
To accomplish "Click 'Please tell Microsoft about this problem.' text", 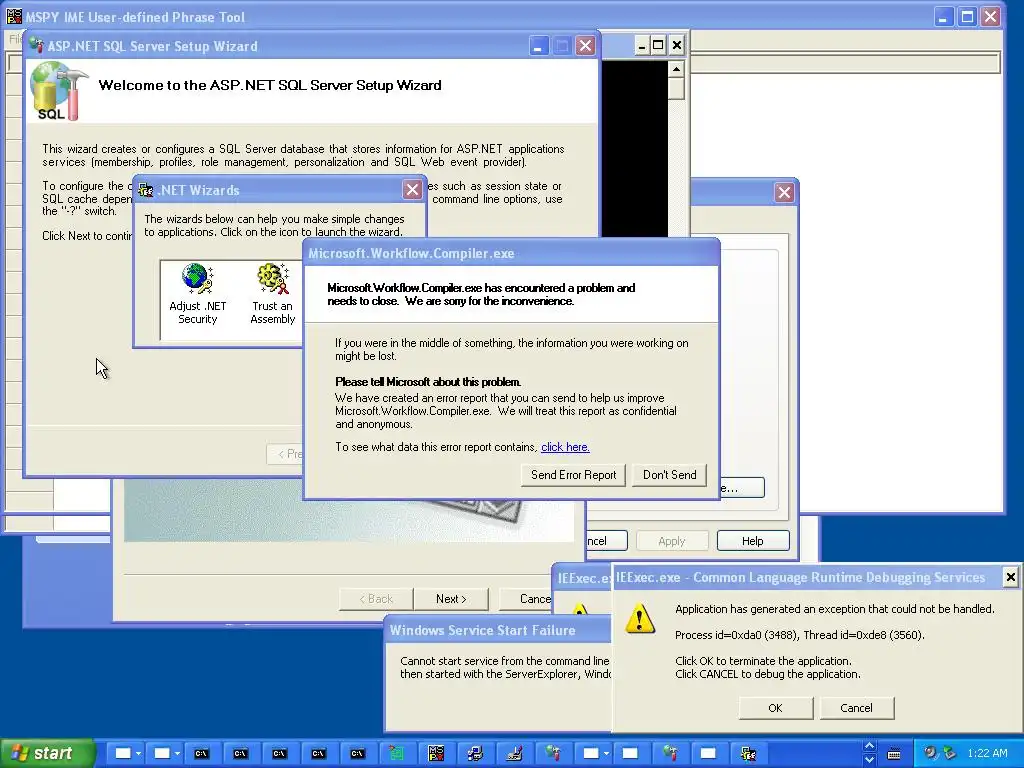I will (428, 382).
